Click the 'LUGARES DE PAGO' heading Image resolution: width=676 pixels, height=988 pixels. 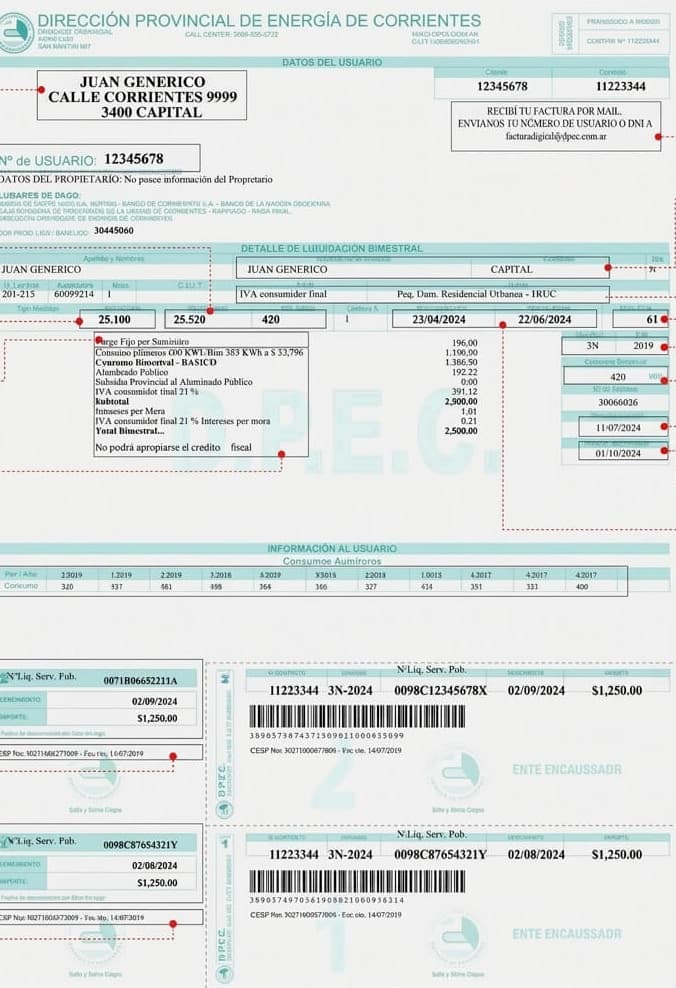click(40, 195)
